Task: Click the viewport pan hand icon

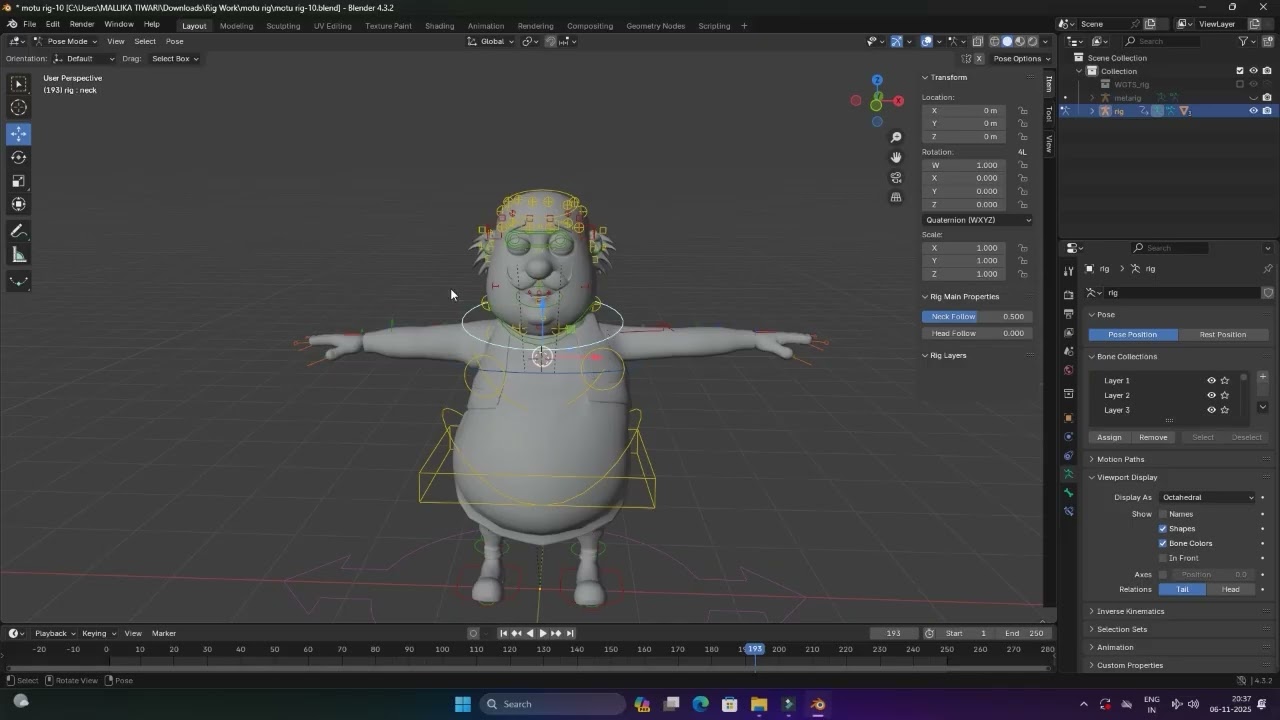Action: [896, 157]
